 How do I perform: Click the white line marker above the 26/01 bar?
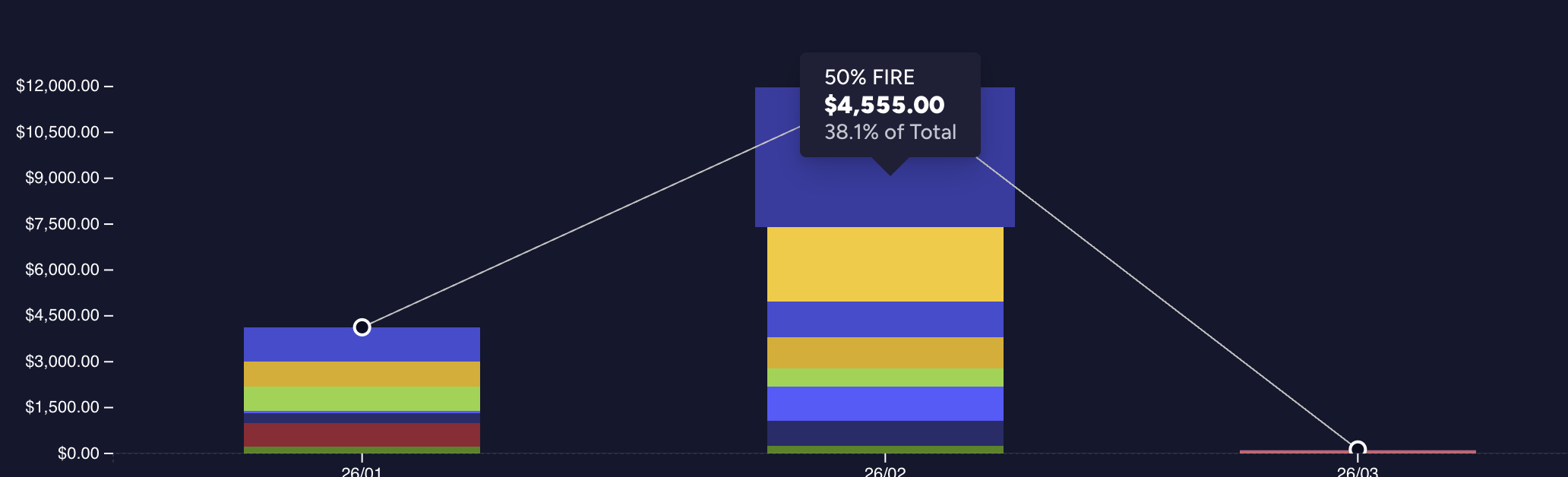tap(362, 327)
